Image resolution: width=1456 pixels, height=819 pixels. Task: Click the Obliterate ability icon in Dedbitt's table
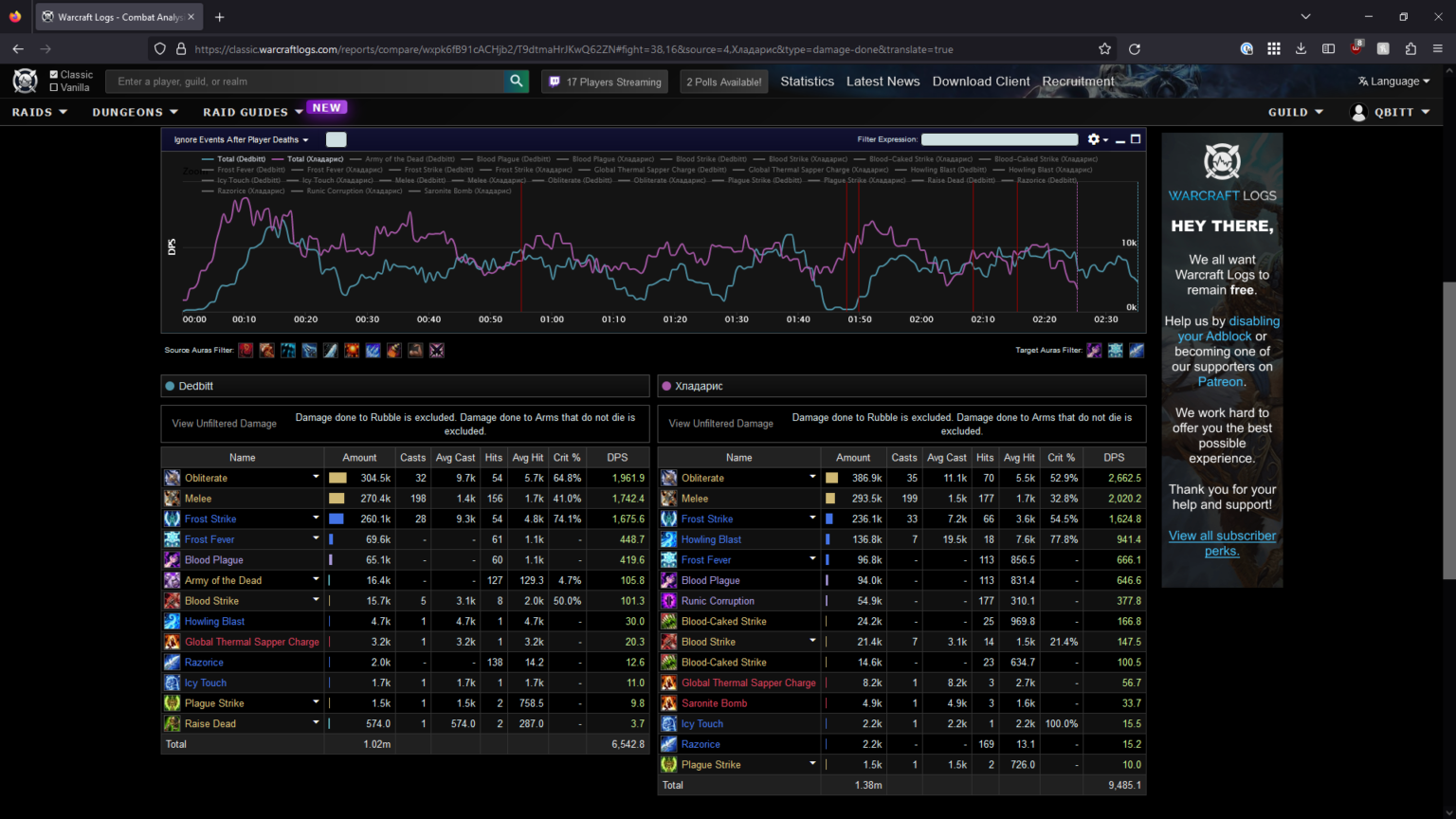coord(172,478)
